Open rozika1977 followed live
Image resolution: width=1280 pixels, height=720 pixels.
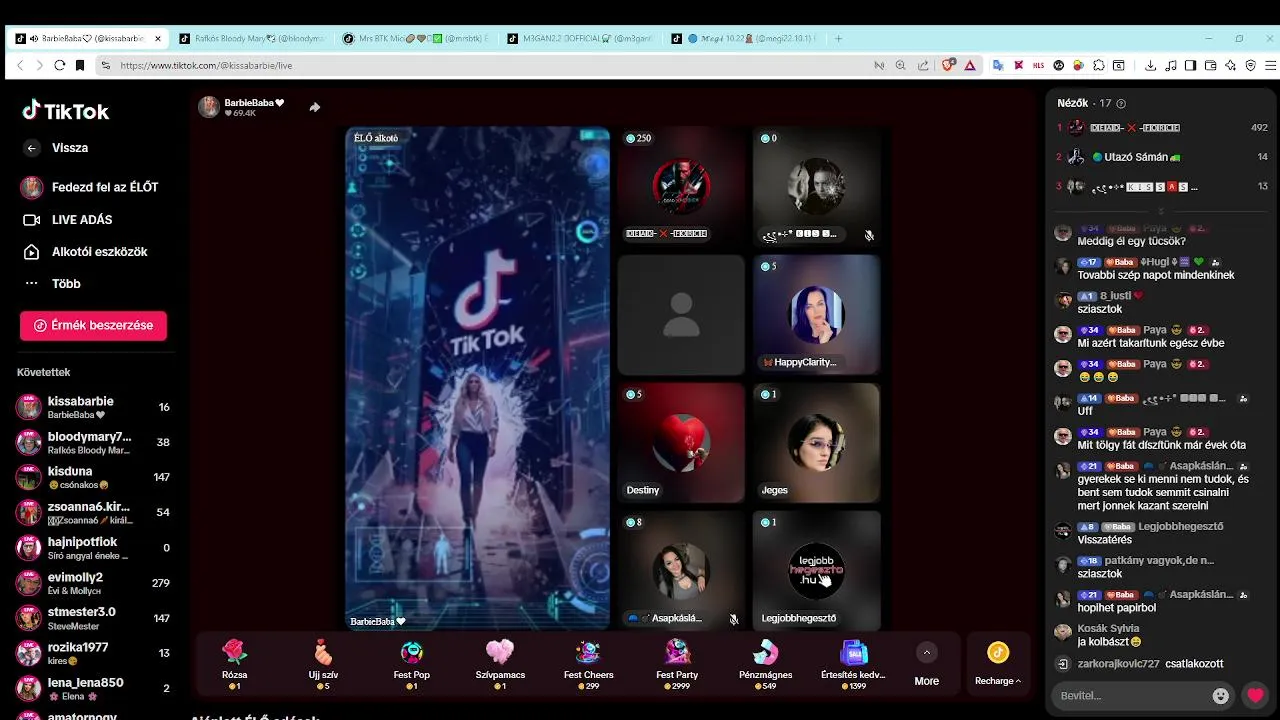[93, 653]
